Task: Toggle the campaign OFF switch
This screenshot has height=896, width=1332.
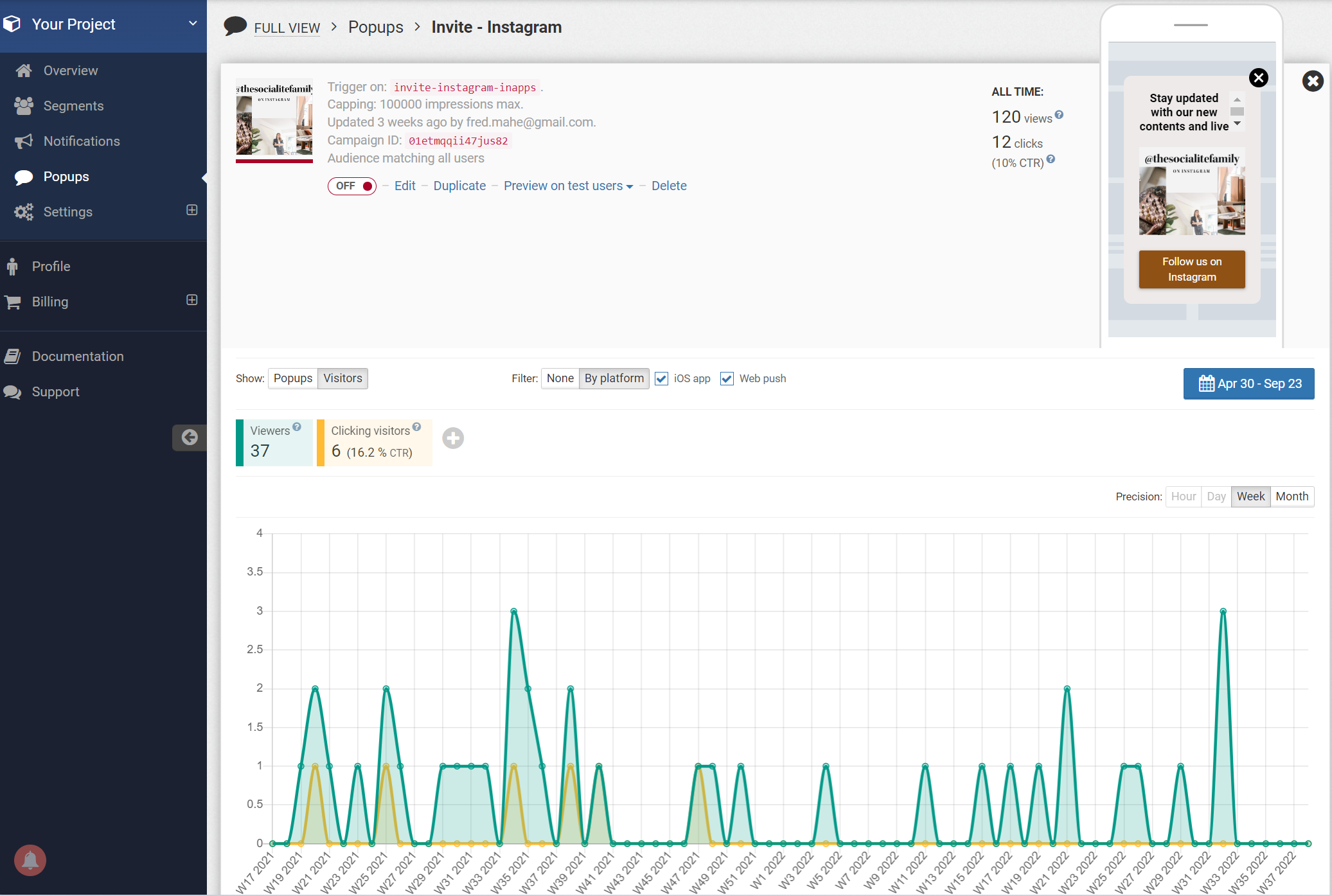Action: tap(352, 186)
